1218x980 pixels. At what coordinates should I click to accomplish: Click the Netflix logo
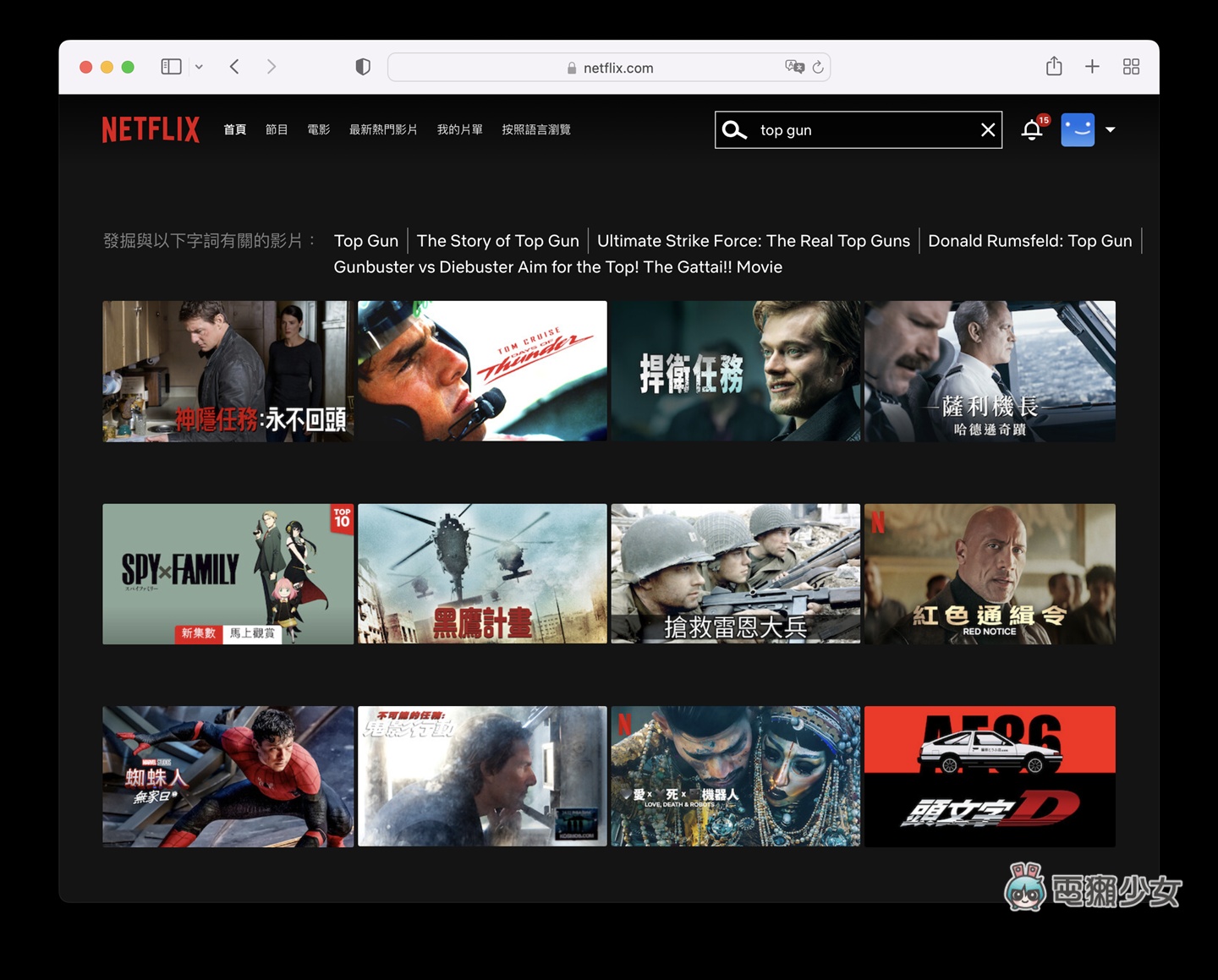point(151,129)
